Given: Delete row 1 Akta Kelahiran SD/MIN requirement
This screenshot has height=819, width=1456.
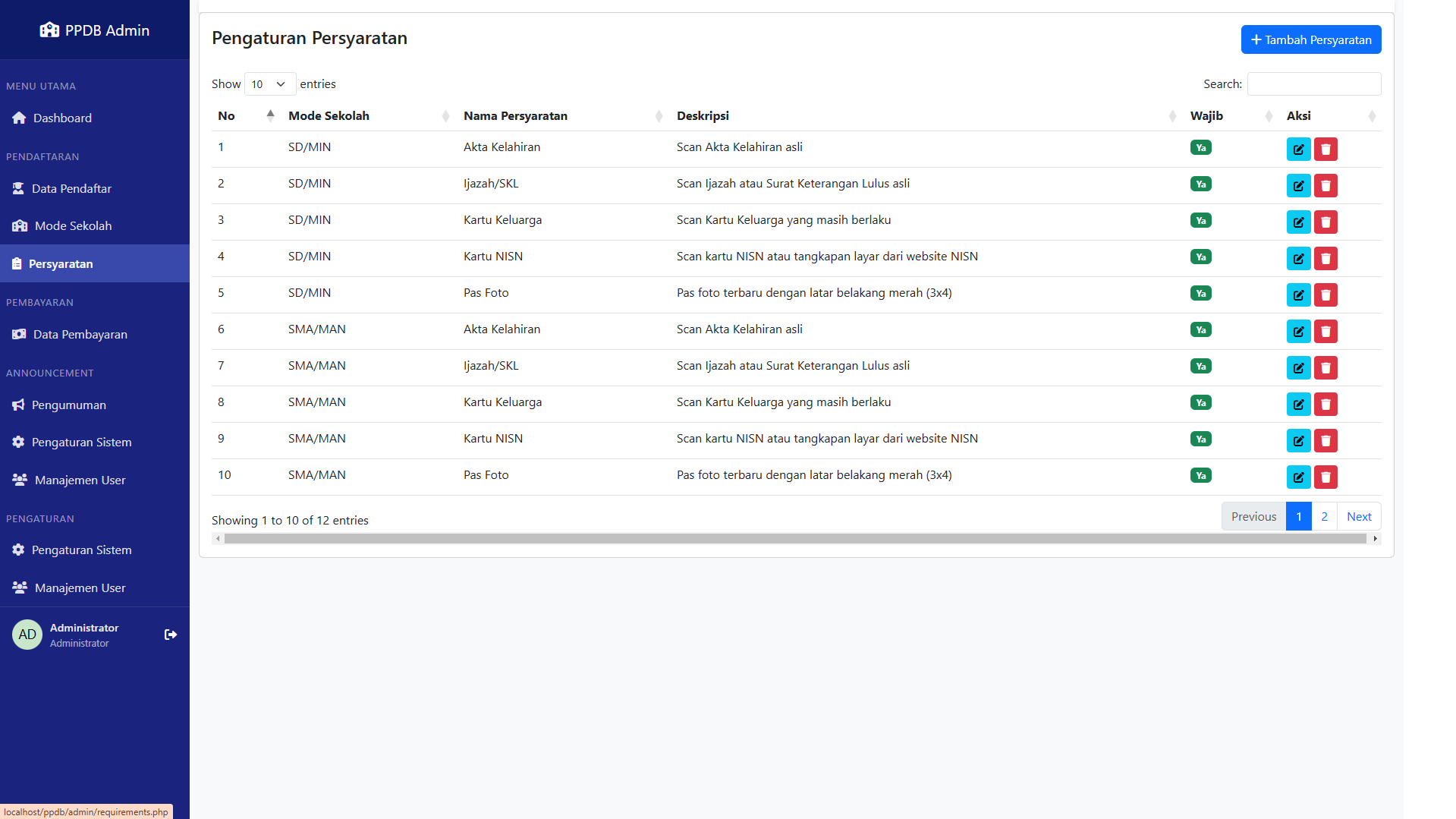Looking at the screenshot, I should tap(1325, 150).
